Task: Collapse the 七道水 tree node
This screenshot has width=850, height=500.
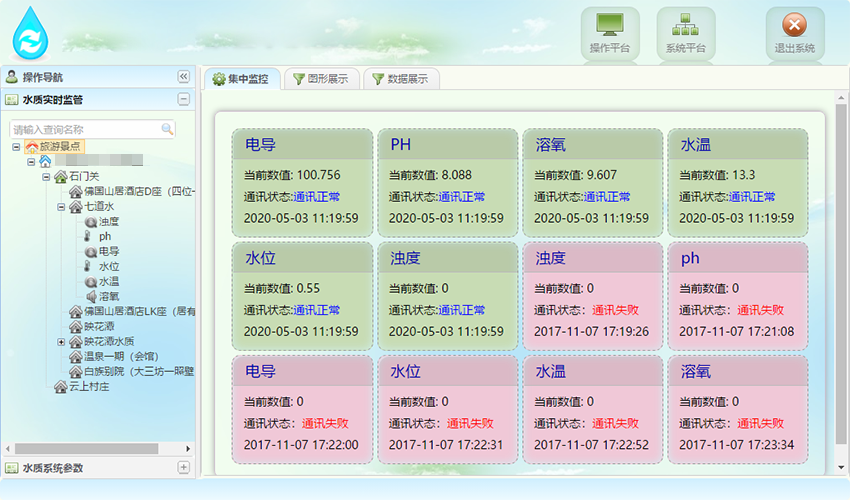Action: (61, 206)
